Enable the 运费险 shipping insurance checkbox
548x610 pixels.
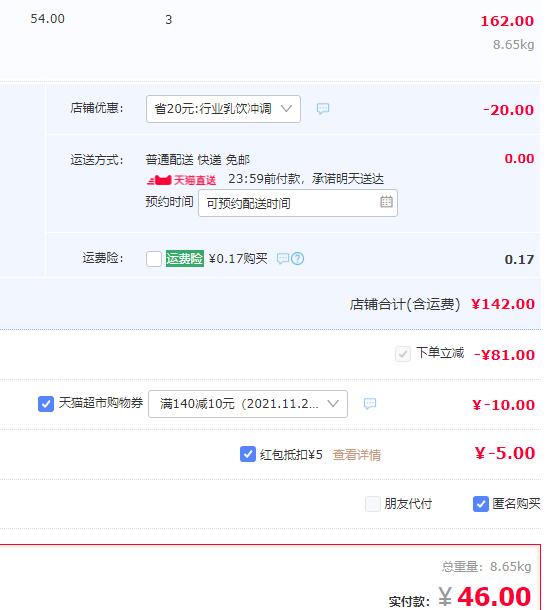[154, 259]
